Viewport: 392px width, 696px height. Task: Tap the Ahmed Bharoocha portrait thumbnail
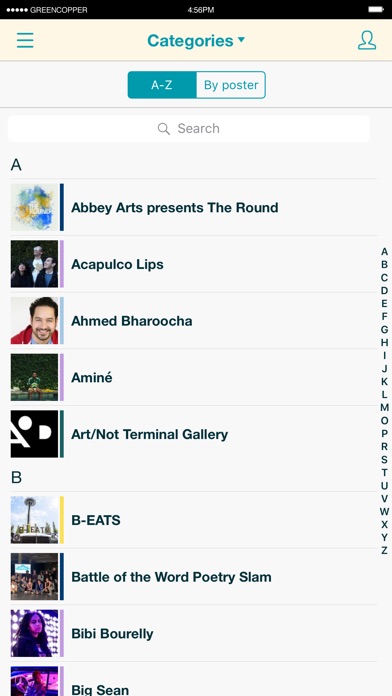35,320
